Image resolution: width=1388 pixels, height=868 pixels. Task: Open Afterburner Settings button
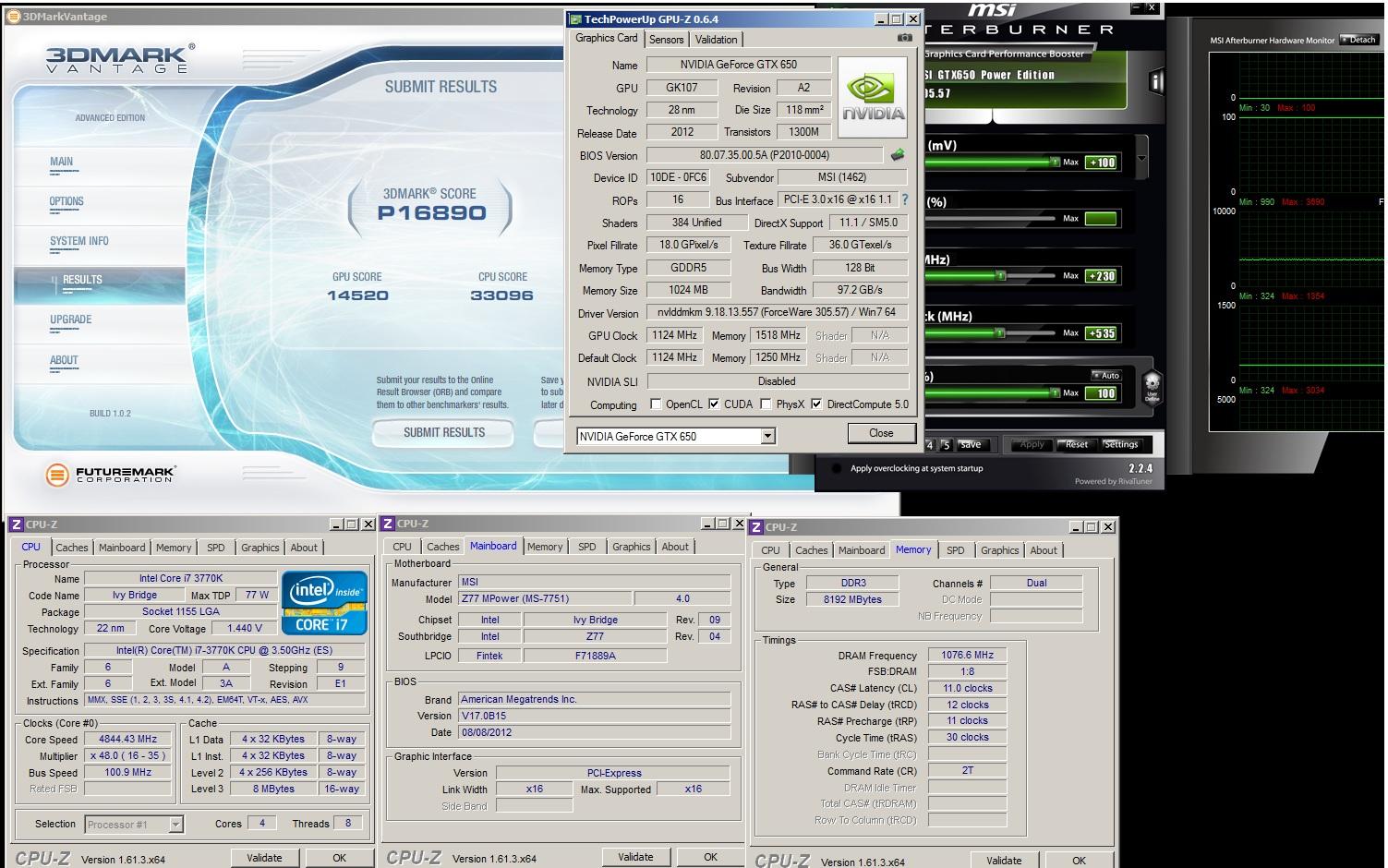tap(1121, 444)
